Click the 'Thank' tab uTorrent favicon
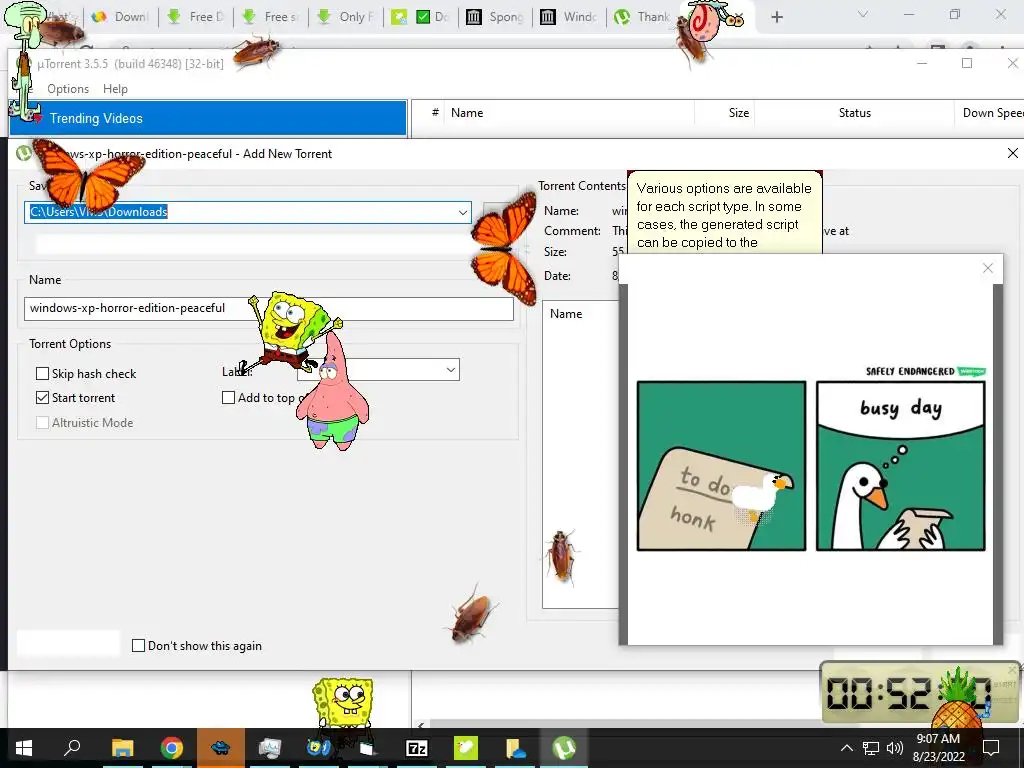This screenshot has width=1024, height=768. pos(622,17)
